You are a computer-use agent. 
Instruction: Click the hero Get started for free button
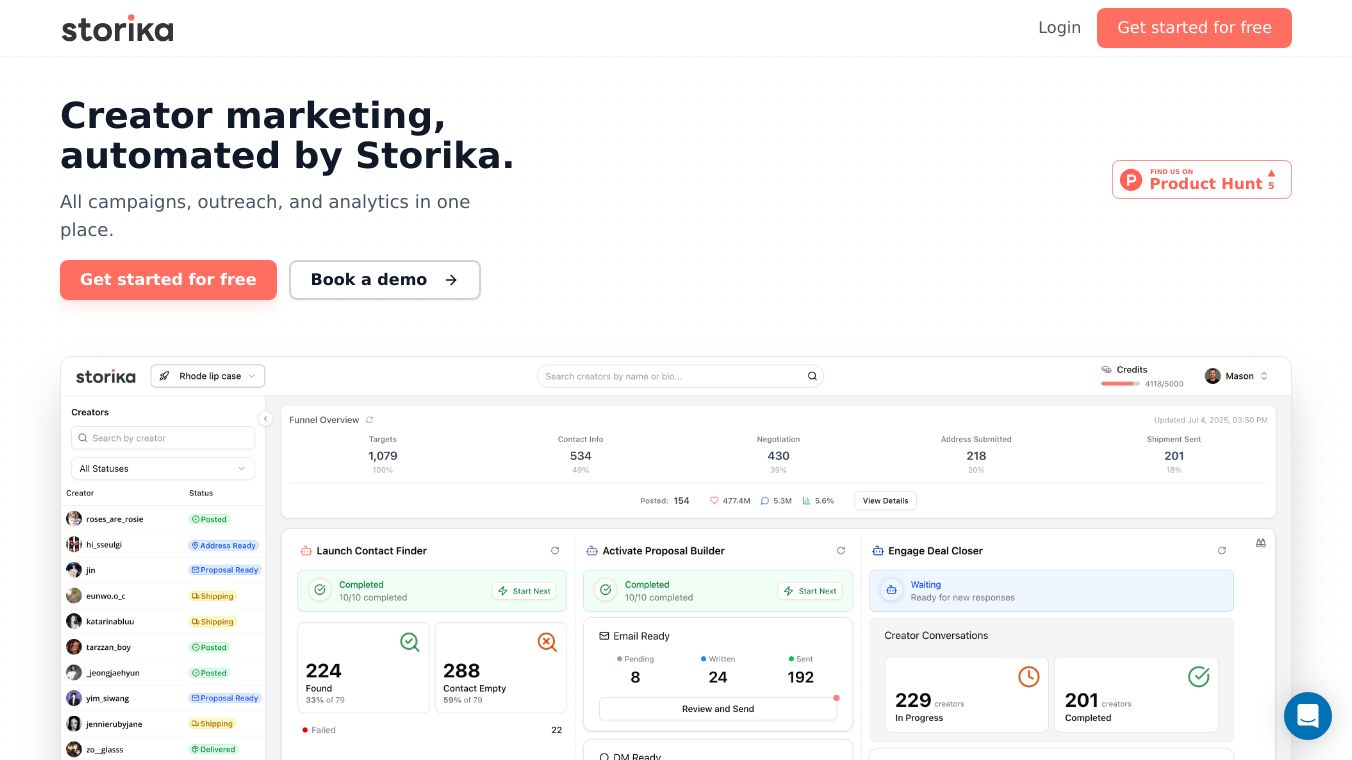[168, 280]
